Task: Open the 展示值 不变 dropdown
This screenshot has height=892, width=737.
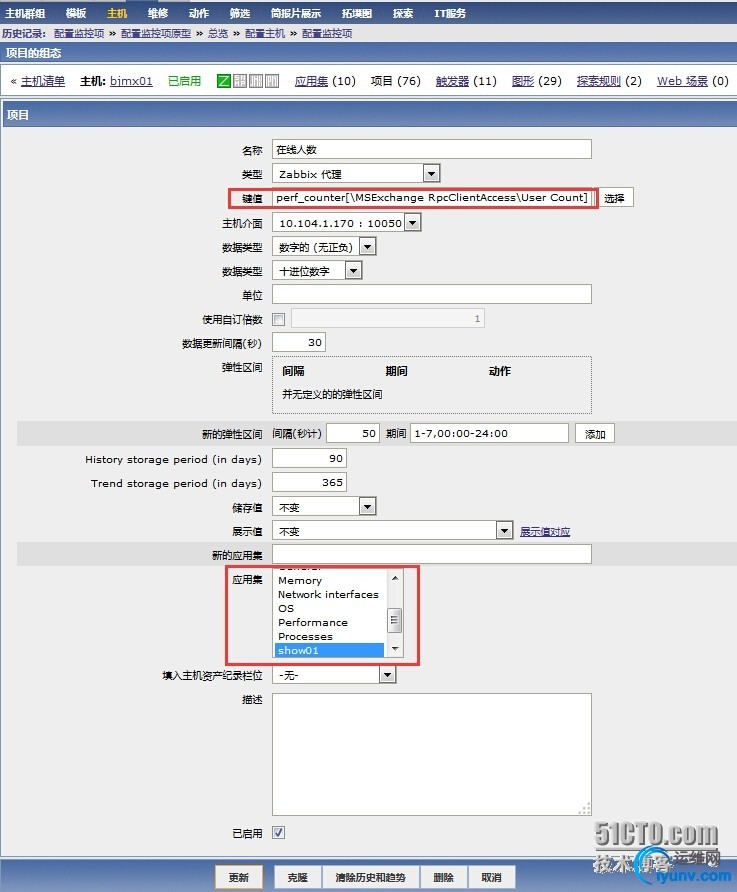Action: 392,531
